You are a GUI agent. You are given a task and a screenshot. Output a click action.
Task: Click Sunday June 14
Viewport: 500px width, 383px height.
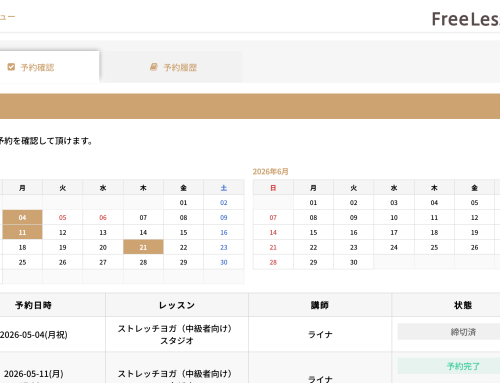(x=273, y=232)
